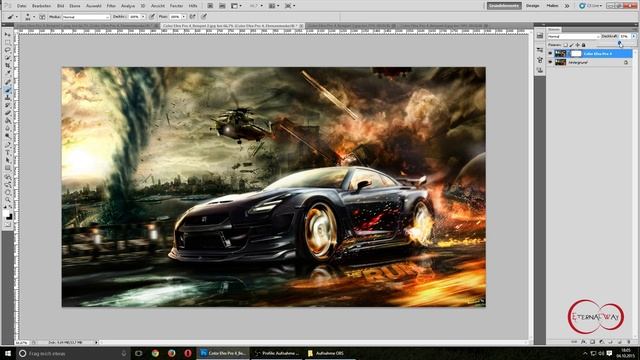
Task: Switch to the Design workspace
Action: (532, 6)
